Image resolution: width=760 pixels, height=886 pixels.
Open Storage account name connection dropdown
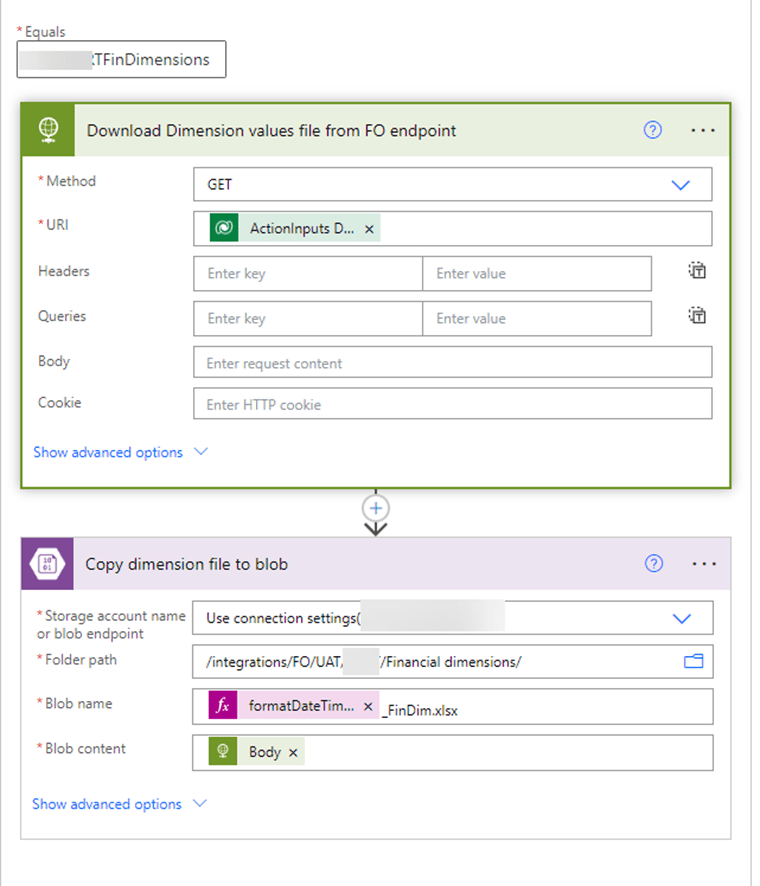click(681, 618)
